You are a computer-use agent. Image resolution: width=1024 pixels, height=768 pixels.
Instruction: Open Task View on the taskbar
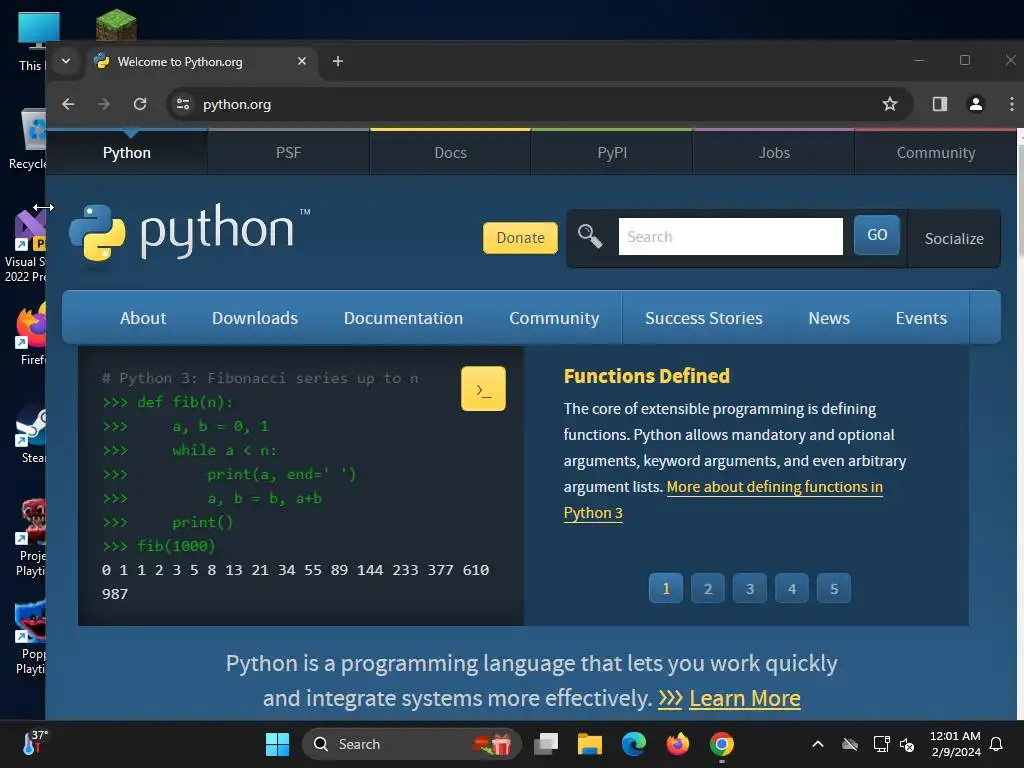pyautogui.click(x=546, y=744)
